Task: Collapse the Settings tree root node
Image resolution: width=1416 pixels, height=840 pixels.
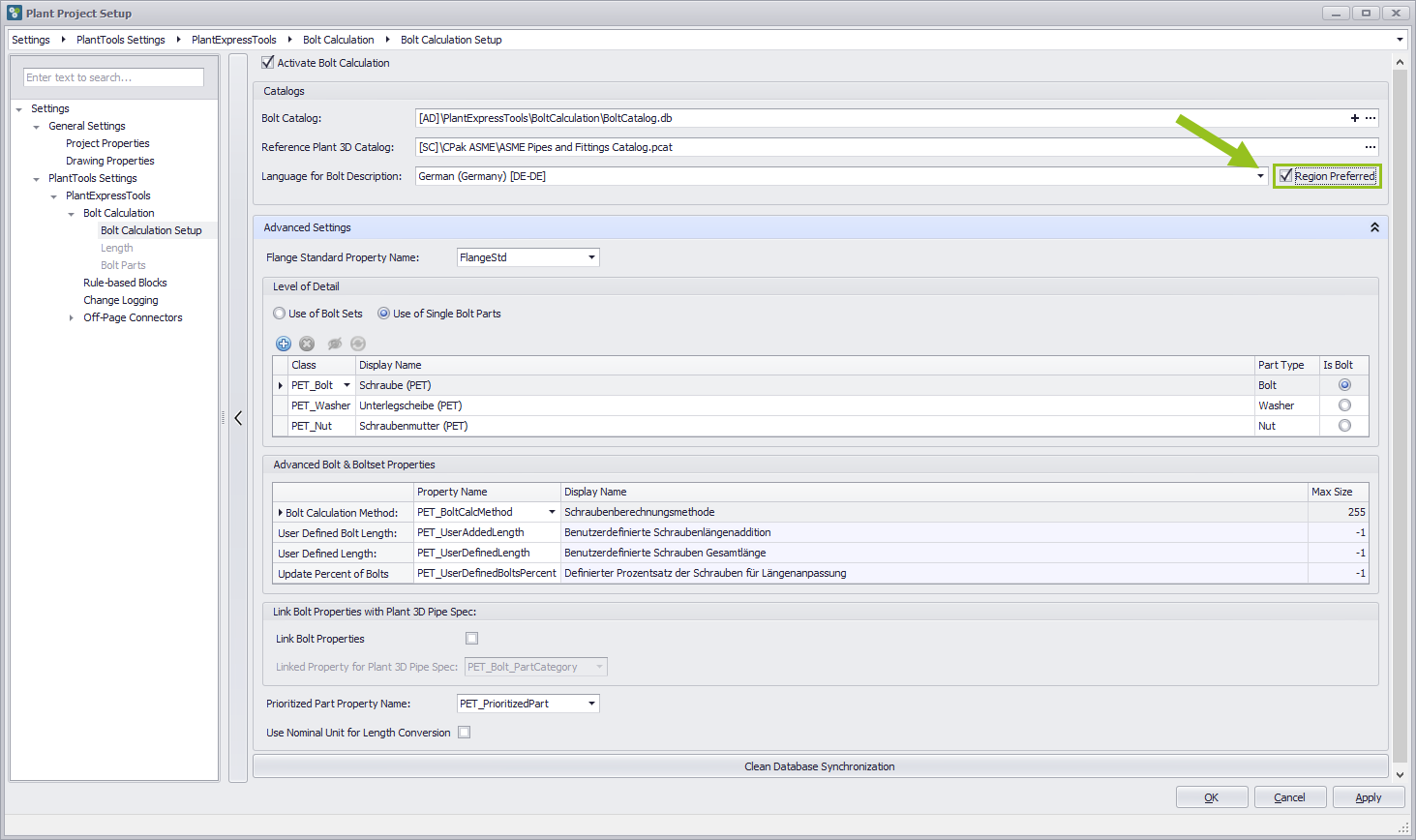Action: (x=19, y=109)
